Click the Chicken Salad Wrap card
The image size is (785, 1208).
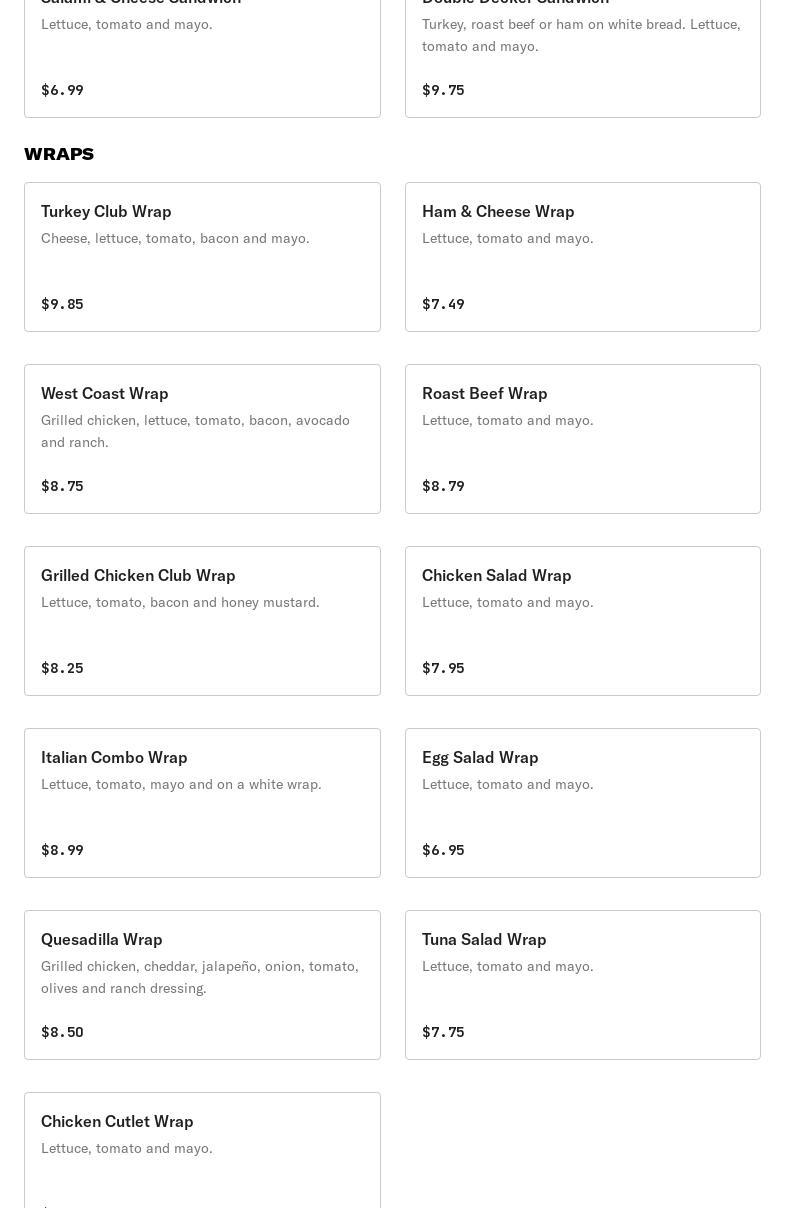click(x=583, y=621)
